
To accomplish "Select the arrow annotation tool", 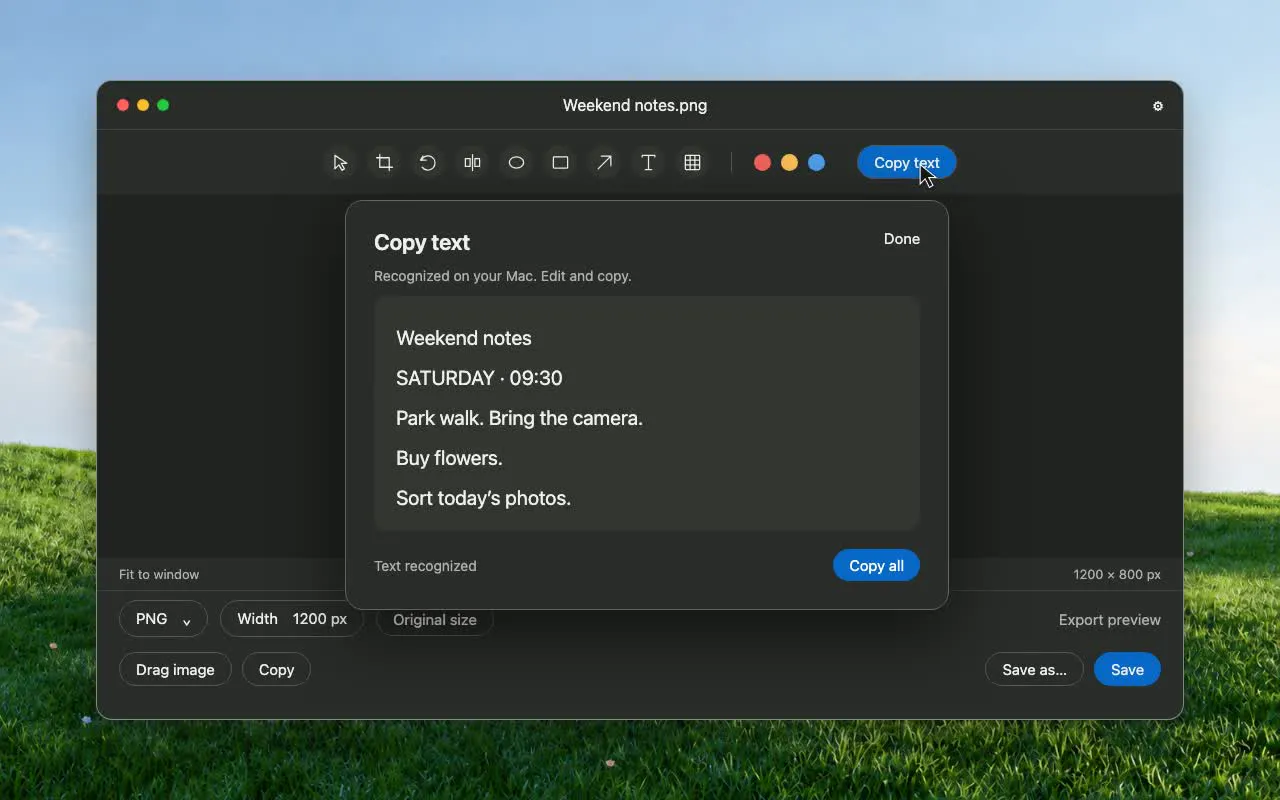I will 604,163.
